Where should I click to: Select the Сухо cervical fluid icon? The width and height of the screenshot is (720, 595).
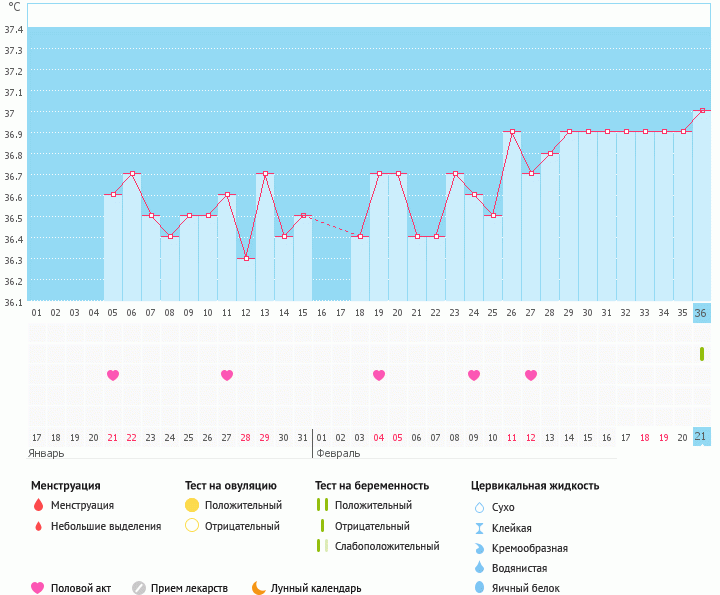pos(479,508)
